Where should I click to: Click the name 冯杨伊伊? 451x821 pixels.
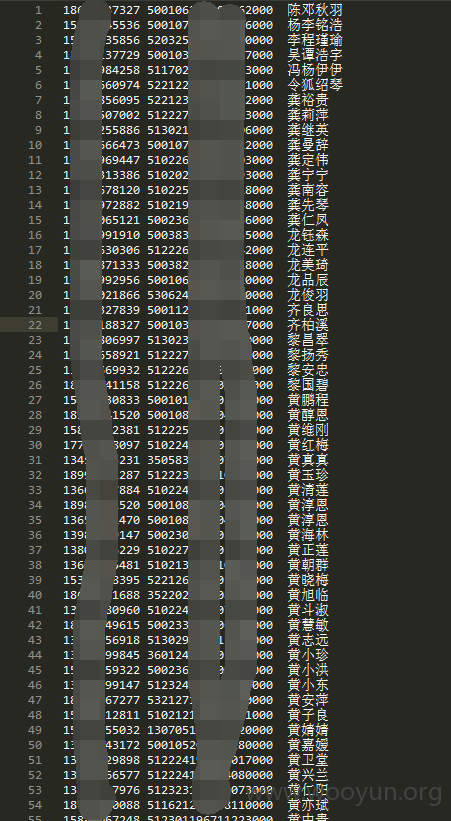[x=315, y=70]
